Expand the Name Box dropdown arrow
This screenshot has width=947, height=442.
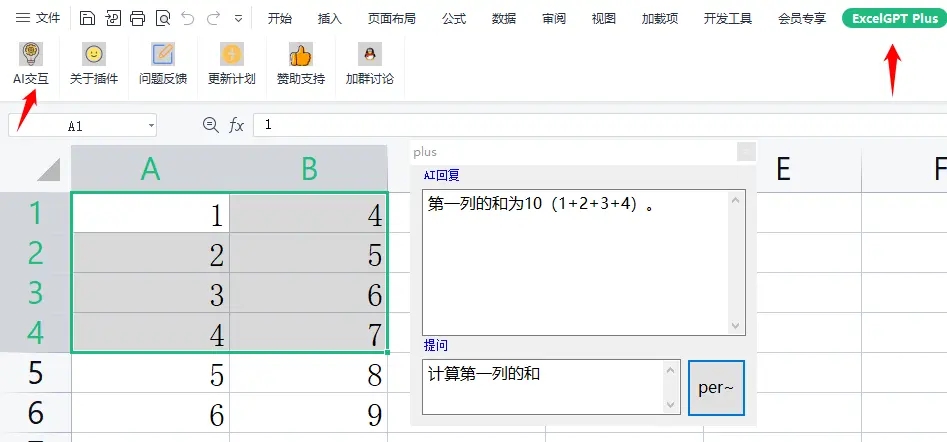point(151,126)
